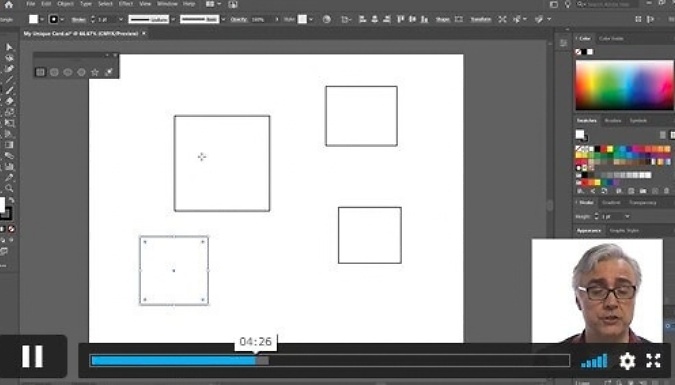Click the Swatch Libraries menu icon
Image resolution: width=675 pixels, height=385 pixels.
click(x=581, y=191)
